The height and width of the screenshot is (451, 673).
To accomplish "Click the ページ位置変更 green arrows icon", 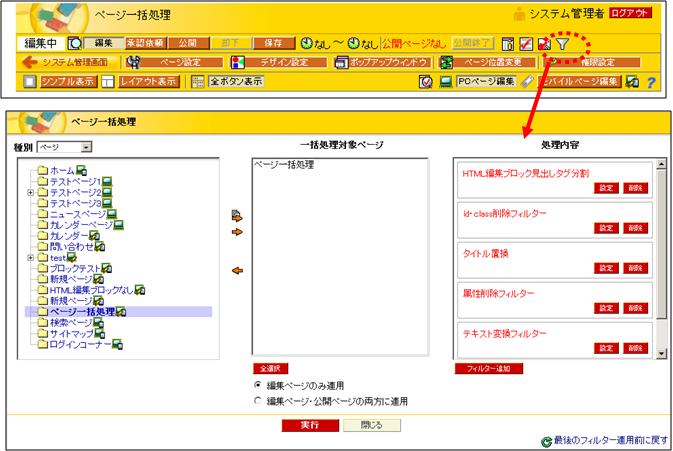I will [x=446, y=63].
